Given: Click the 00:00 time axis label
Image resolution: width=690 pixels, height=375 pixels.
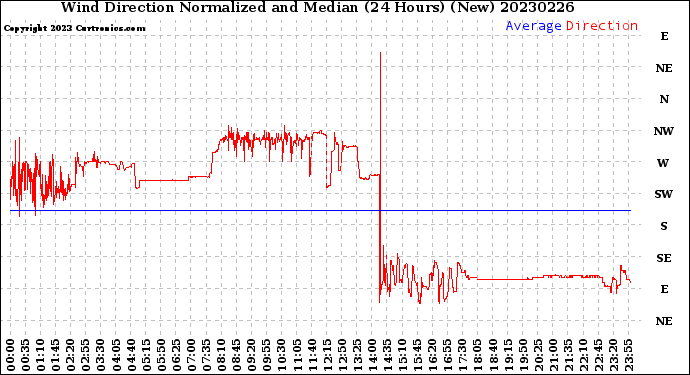Looking at the screenshot, I should click(11, 355).
